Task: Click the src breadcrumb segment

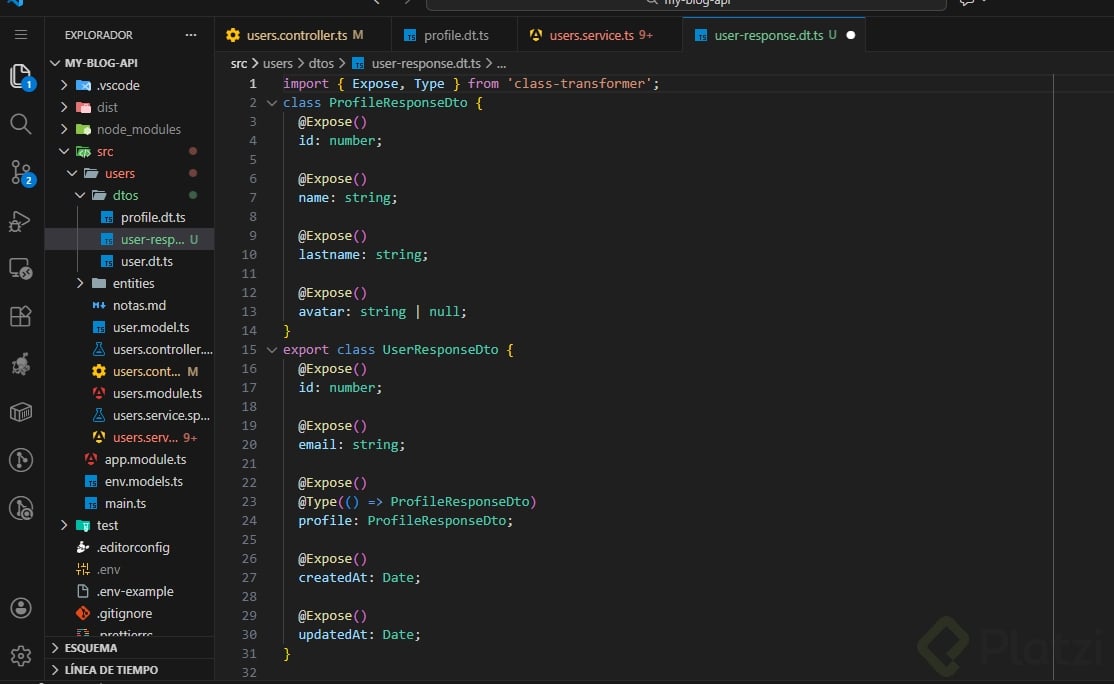Action: coord(239,63)
